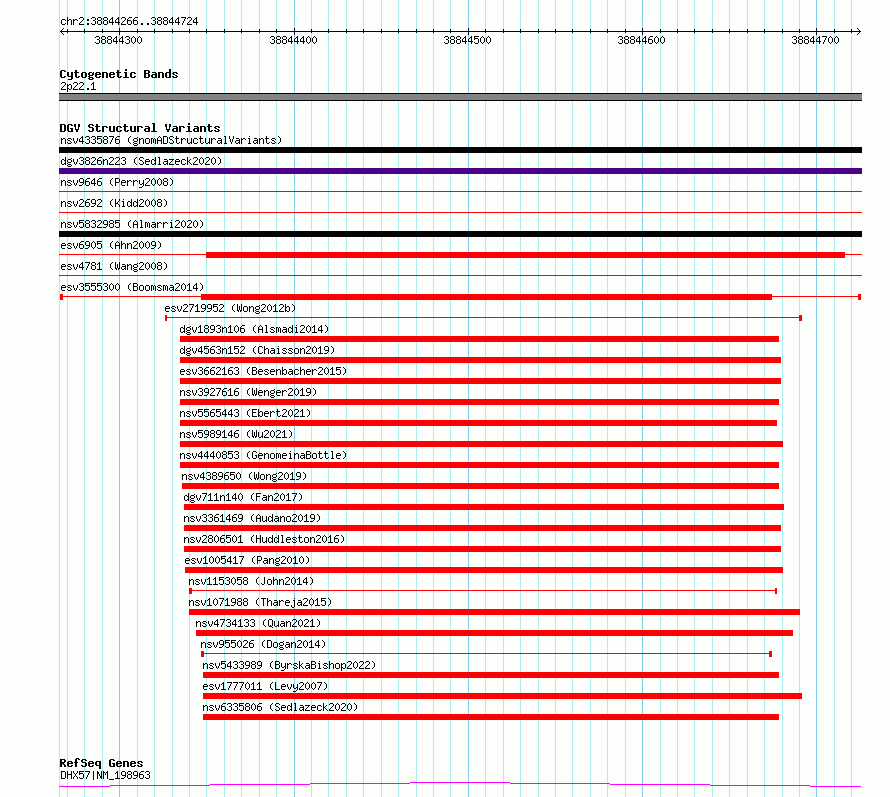Open variant dgv711n140 (Fan2017)
This screenshot has width=890, height=797.
pyautogui.click(x=244, y=497)
